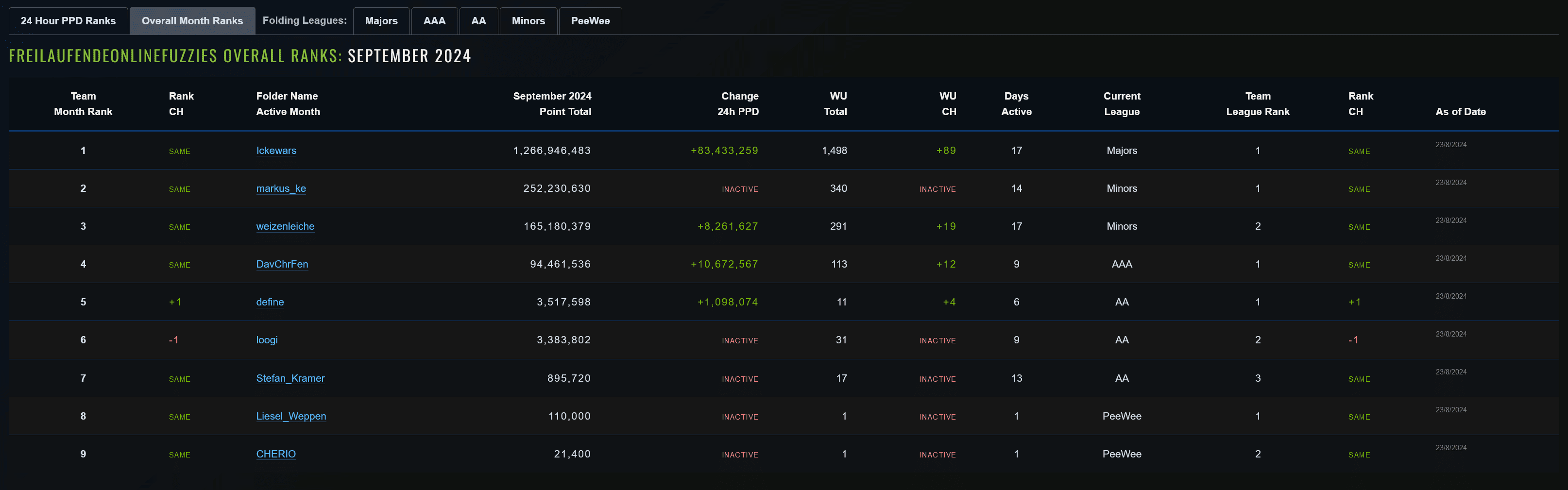
Task: Open the PeeWee league tab
Action: point(590,21)
